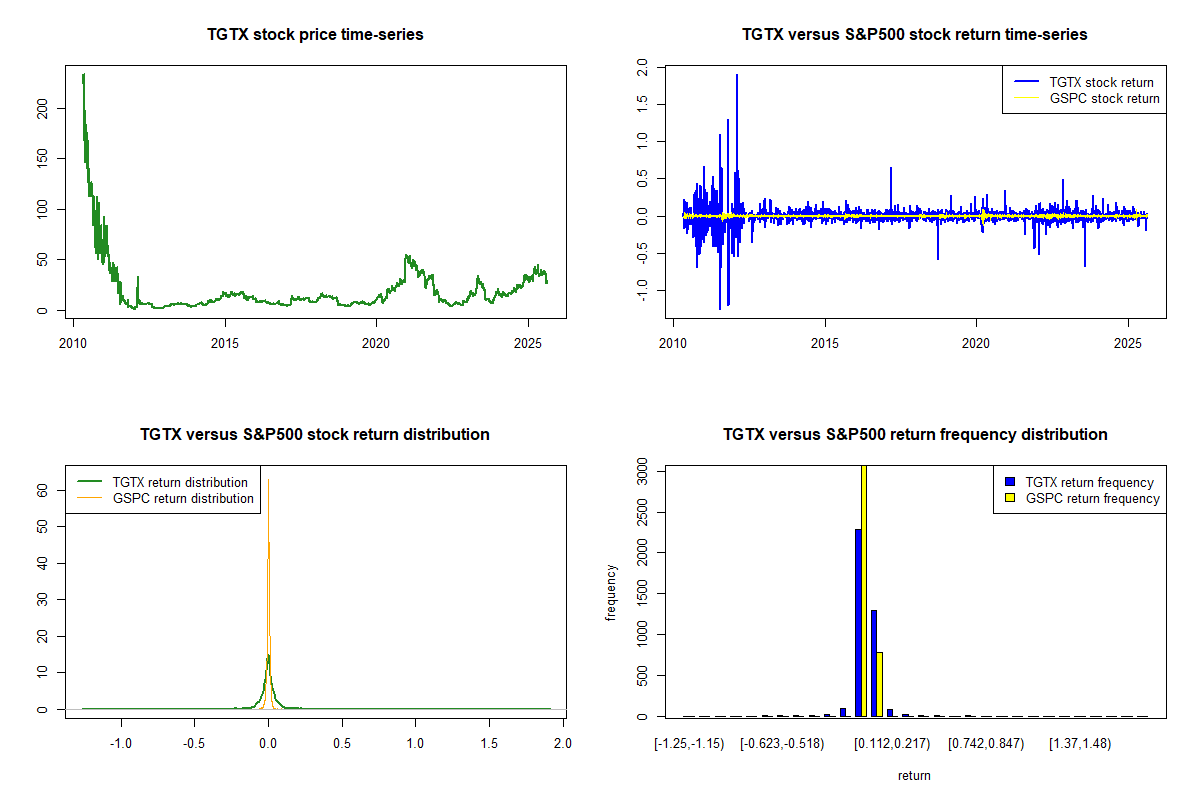Click the 'TGTX versus S&P500 stock return distribution' title

[315, 435]
